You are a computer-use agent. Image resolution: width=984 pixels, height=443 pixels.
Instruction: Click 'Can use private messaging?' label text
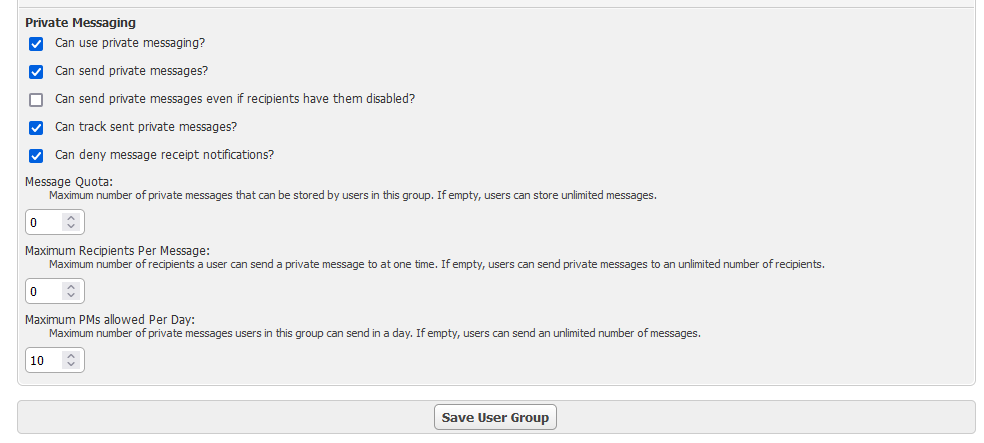point(130,43)
